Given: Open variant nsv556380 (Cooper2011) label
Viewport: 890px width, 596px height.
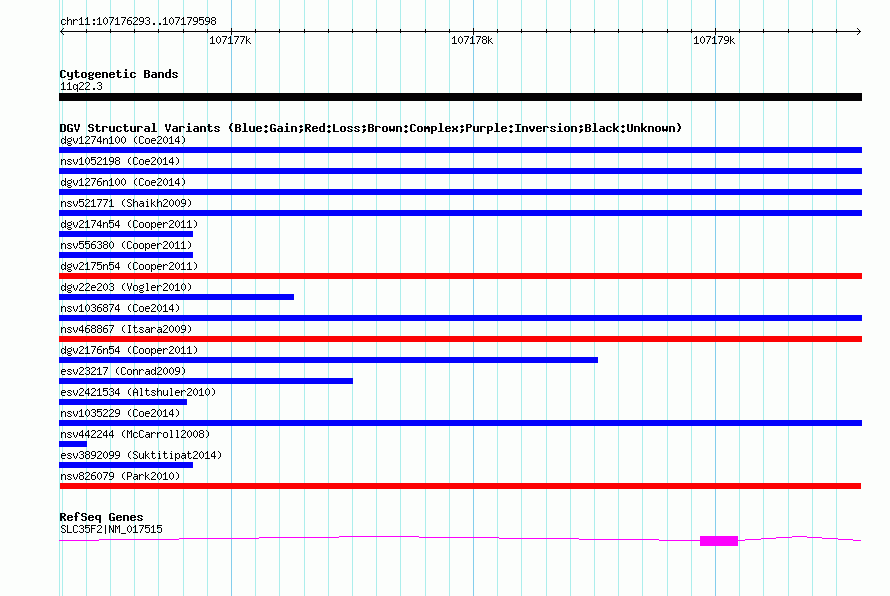Looking at the screenshot, I should pos(126,245).
